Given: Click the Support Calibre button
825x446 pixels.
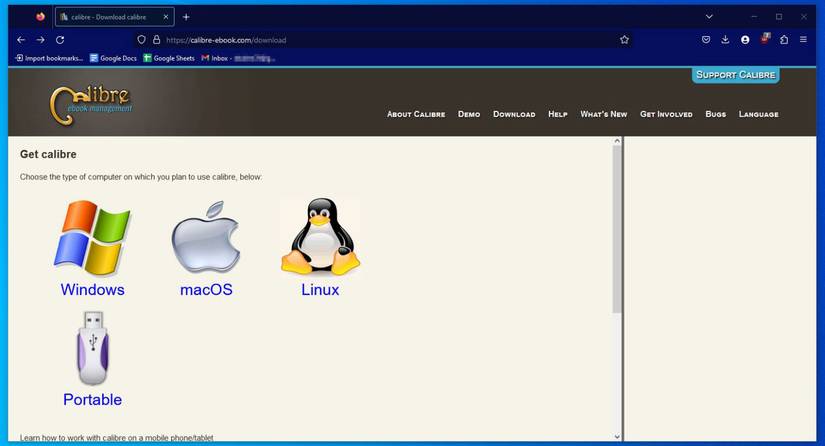Looking at the screenshot, I should (x=736, y=75).
